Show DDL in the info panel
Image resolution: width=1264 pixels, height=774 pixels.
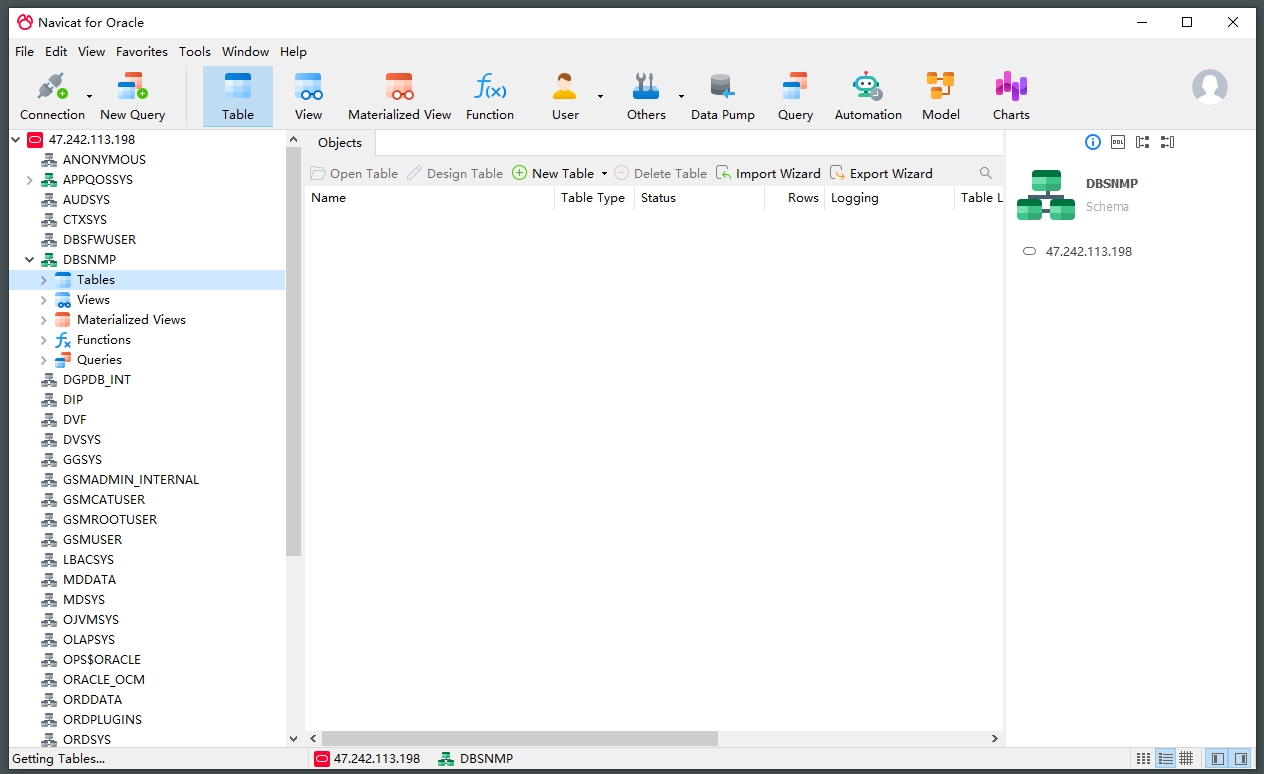[1117, 142]
